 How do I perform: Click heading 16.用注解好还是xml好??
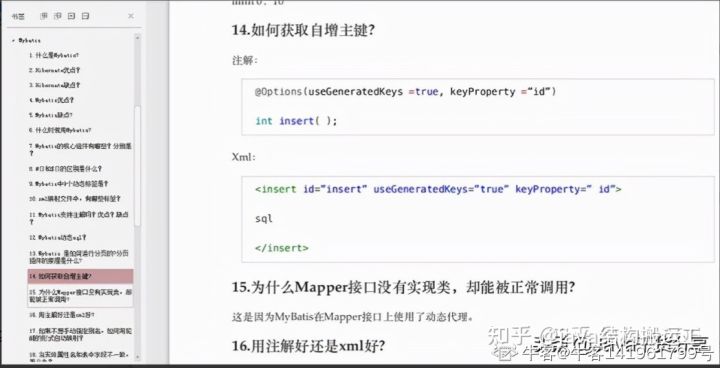(309, 346)
